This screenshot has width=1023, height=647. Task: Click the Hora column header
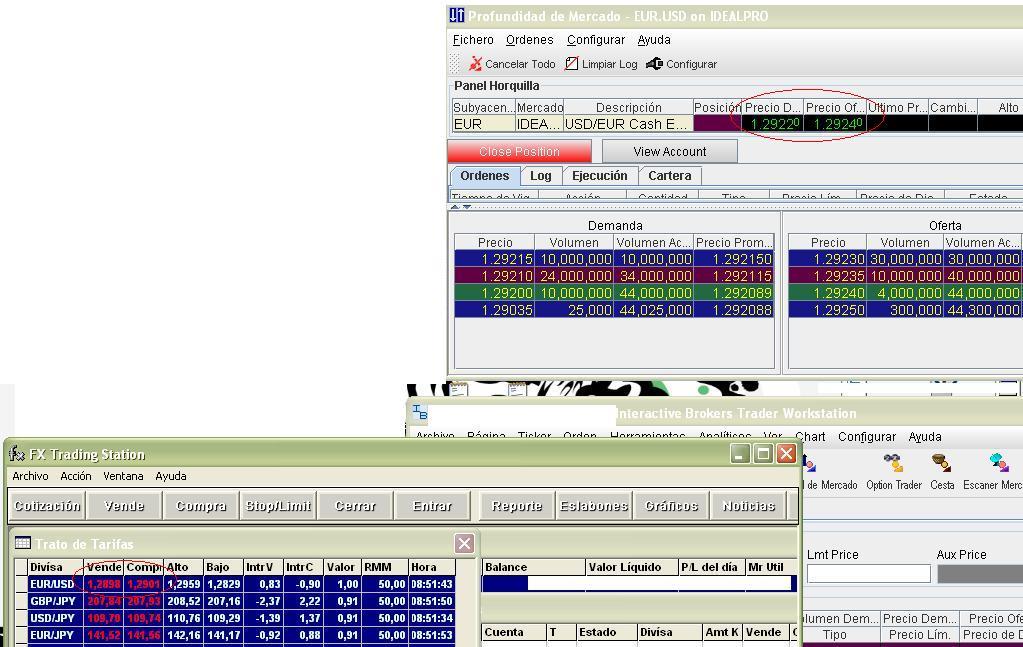(431, 567)
